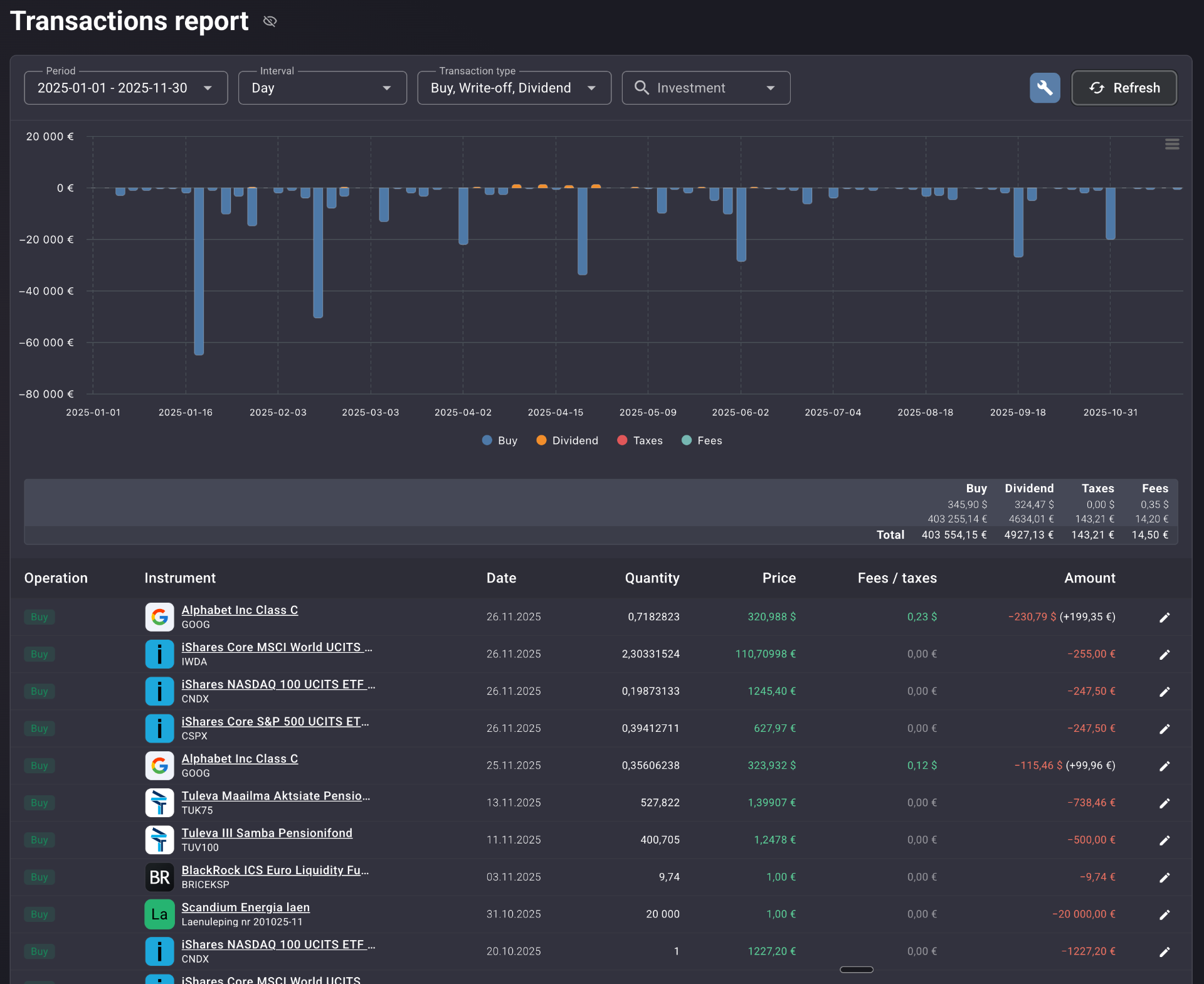Click the Google logo for GOOG 26.11.2025 row
The width and height of the screenshot is (1204, 984).
pyautogui.click(x=159, y=617)
